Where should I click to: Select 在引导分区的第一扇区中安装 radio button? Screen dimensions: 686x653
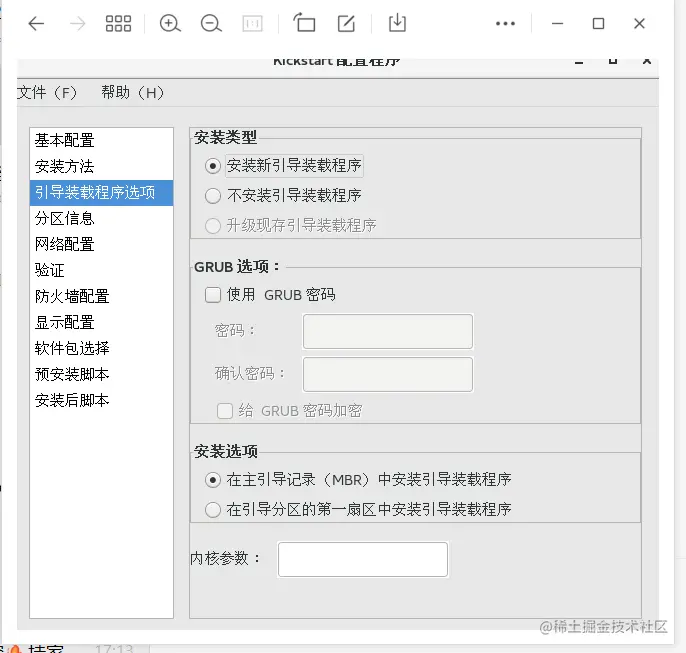(x=213, y=510)
